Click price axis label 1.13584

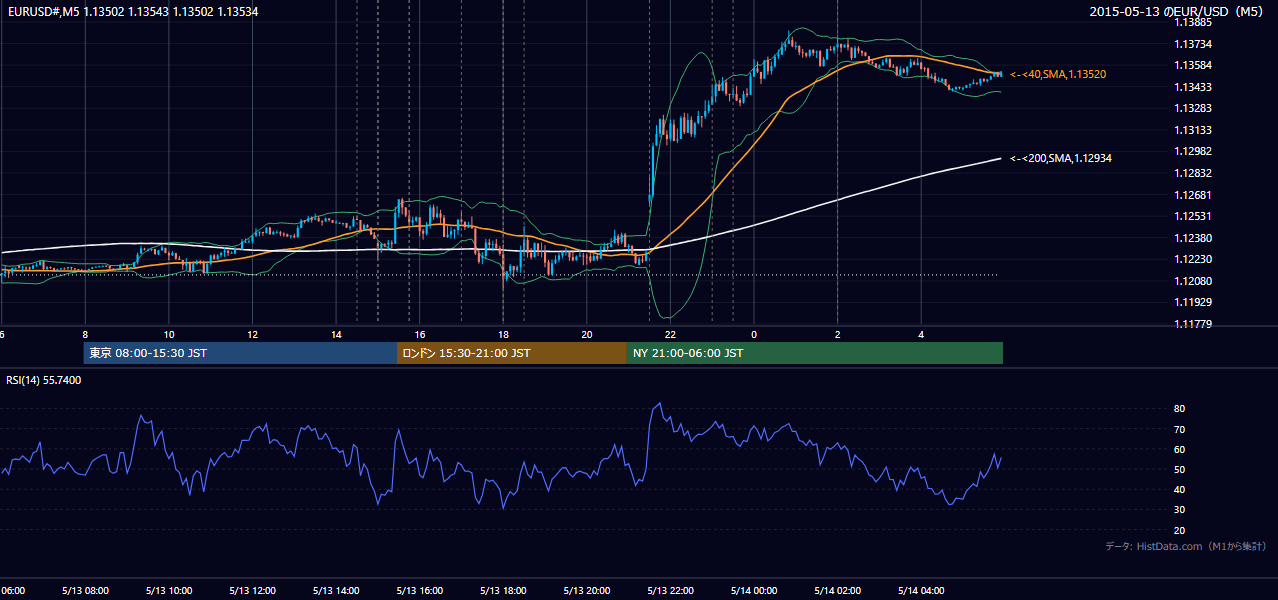click(x=1193, y=65)
